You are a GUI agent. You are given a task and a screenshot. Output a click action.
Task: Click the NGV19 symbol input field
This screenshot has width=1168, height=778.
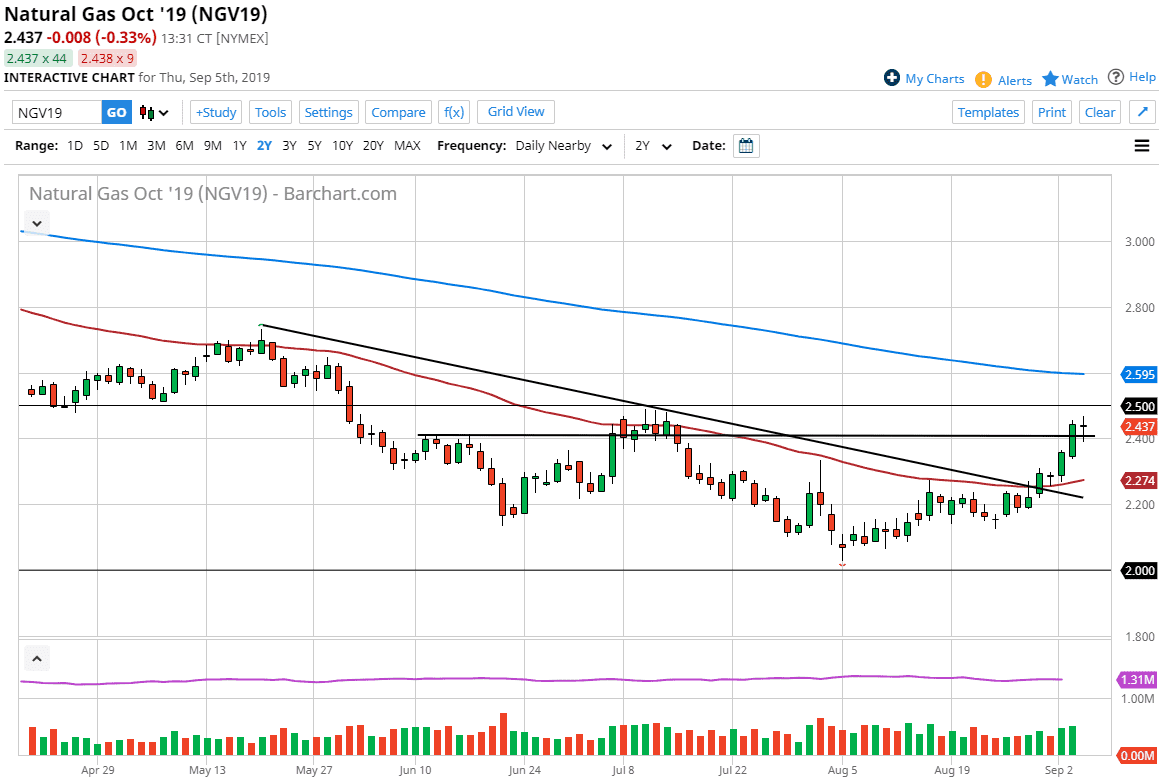57,113
